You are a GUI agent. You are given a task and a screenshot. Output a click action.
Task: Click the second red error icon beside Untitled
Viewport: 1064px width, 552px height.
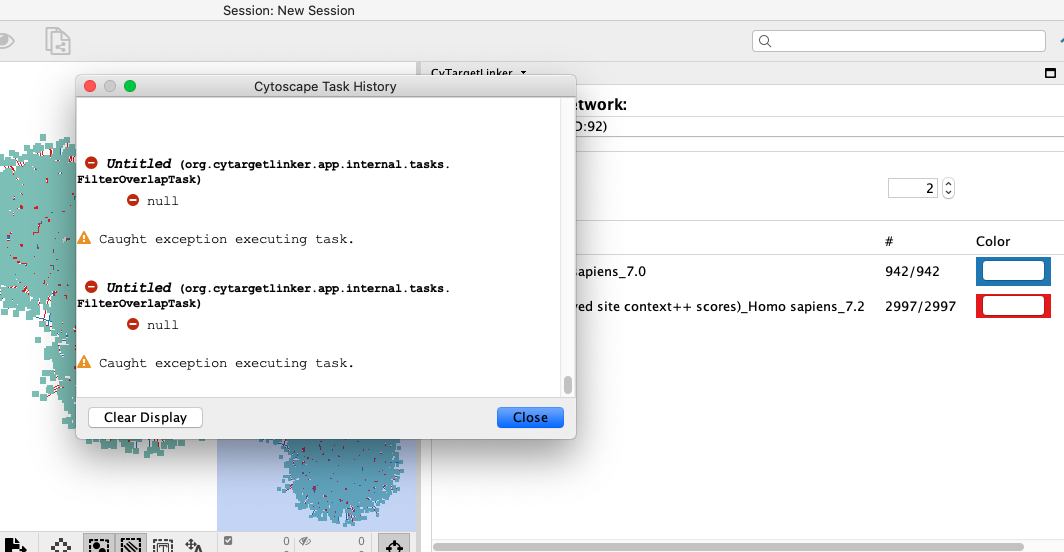pyautogui.click(x=91, y=287)
